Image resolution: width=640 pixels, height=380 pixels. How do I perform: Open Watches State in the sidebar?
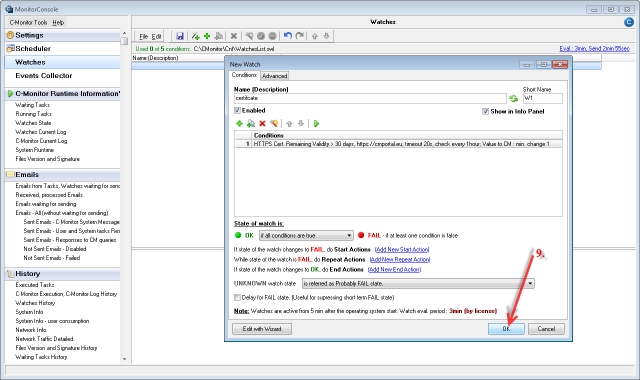point(33,123)
